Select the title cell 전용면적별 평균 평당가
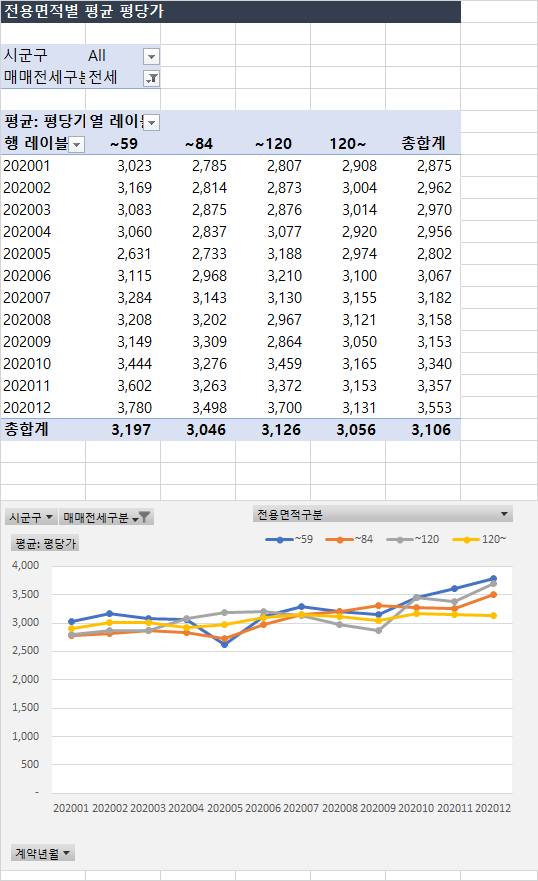 (230, 11)
